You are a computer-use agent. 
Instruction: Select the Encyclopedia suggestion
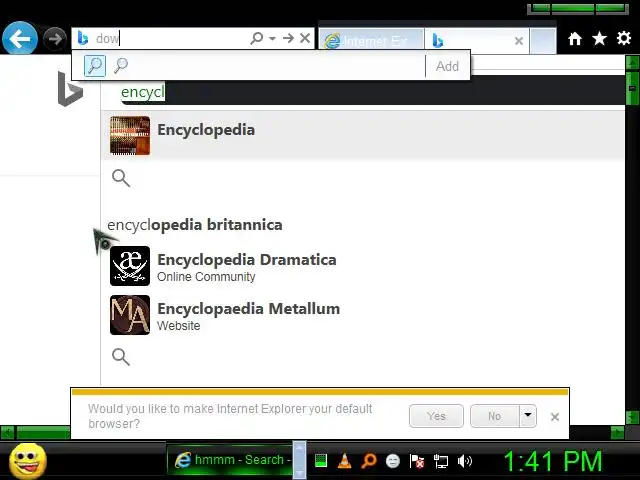pos(363,135)
